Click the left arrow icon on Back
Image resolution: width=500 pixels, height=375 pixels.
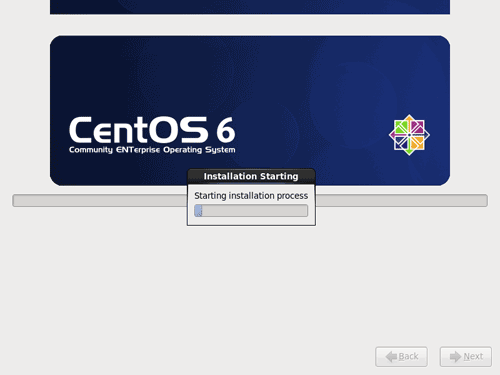coord(391,357)
